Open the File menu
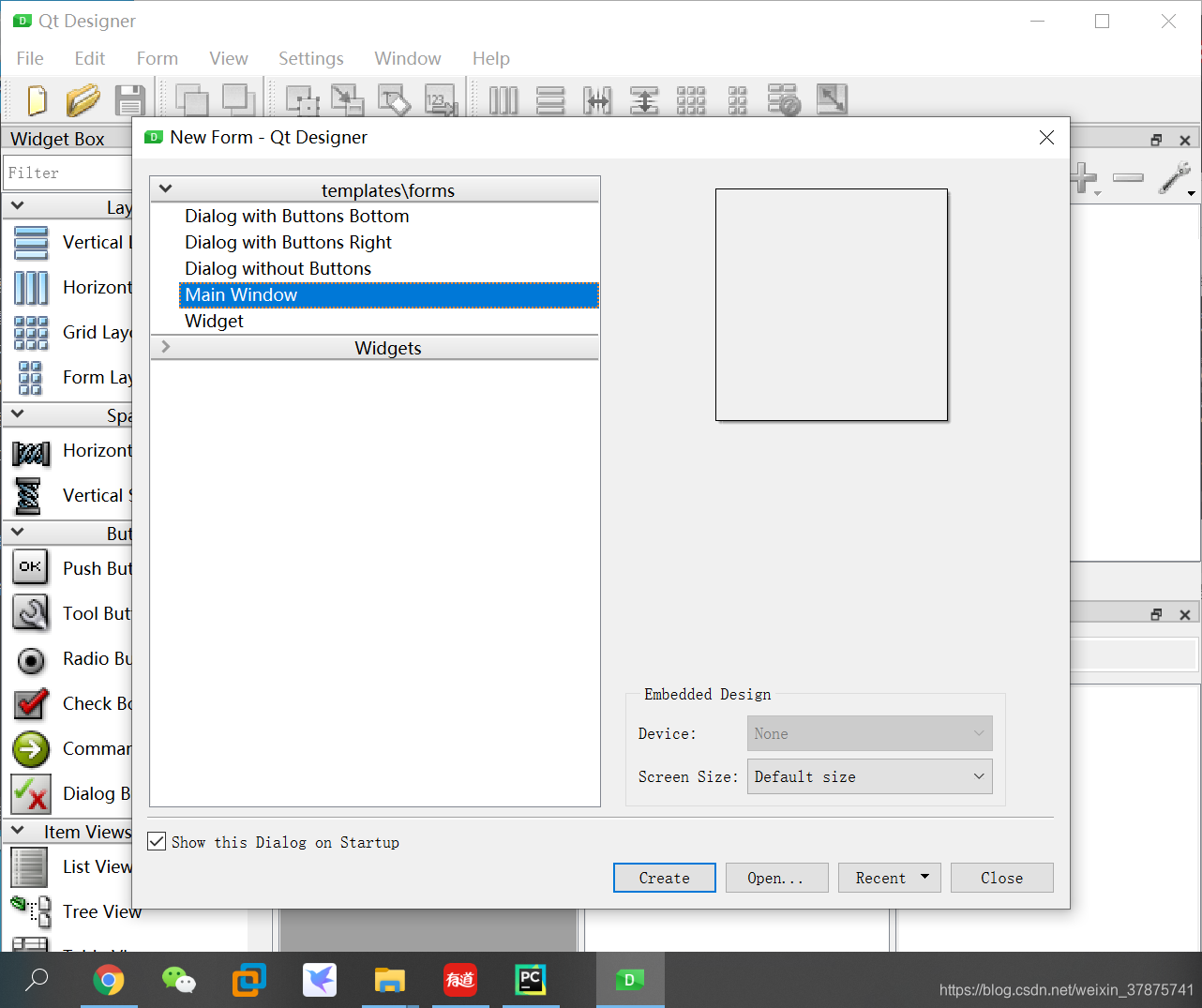Screen dimensions: 1202x1008 [30, 58]
